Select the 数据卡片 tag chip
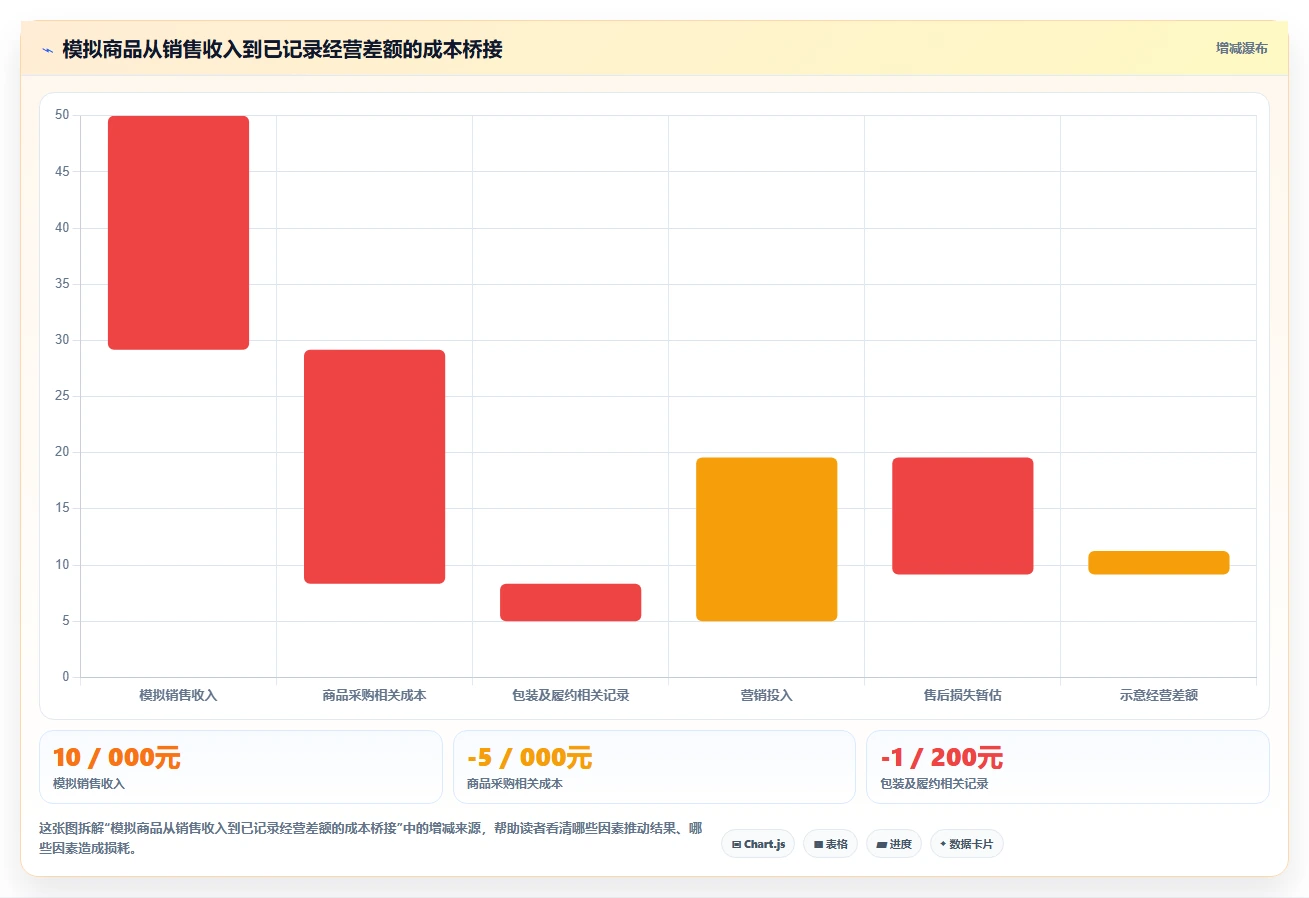Screen dimensions: 1309x898 [966, 844]
